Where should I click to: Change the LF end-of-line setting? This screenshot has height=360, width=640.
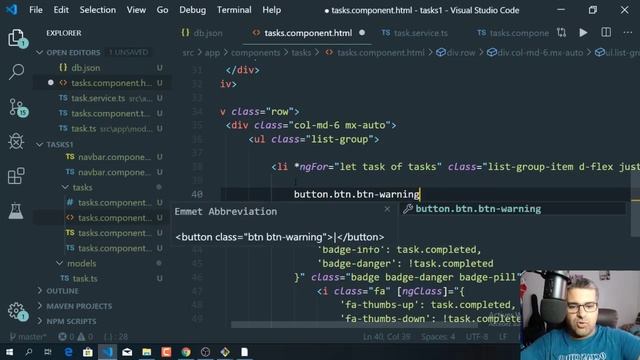coord(503,337)
